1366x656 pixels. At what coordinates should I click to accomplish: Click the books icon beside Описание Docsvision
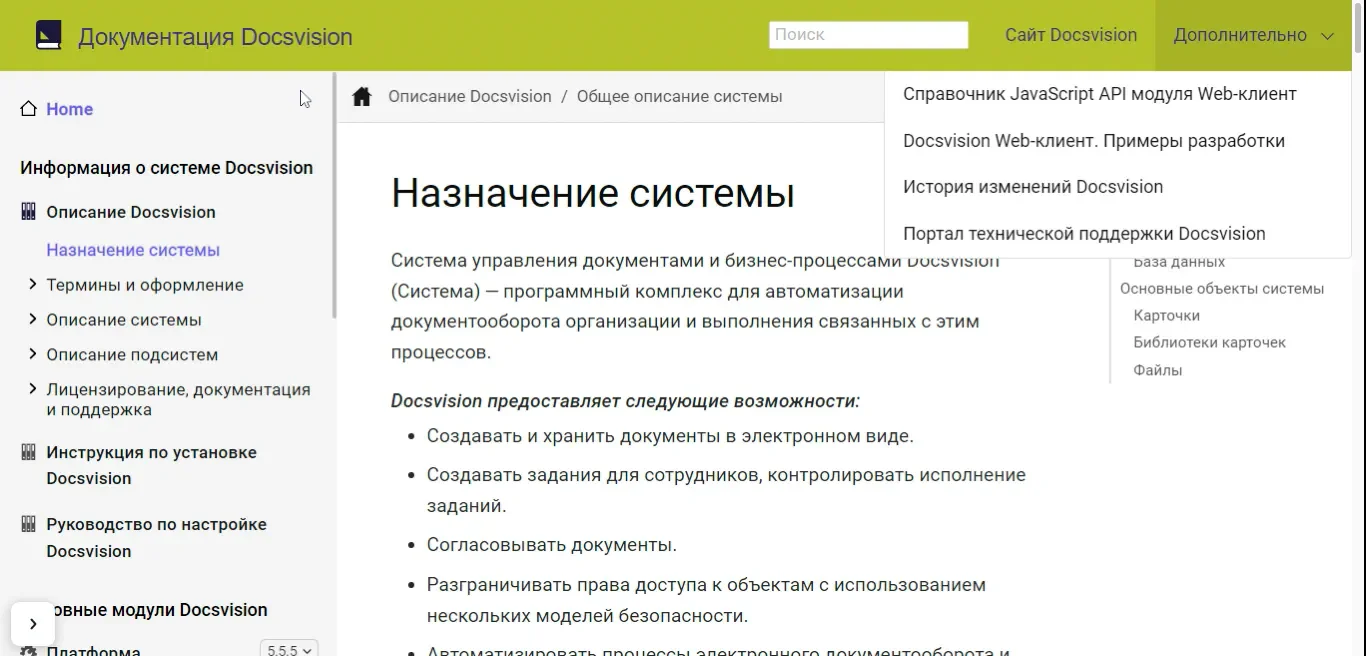(x=28, y=212)
